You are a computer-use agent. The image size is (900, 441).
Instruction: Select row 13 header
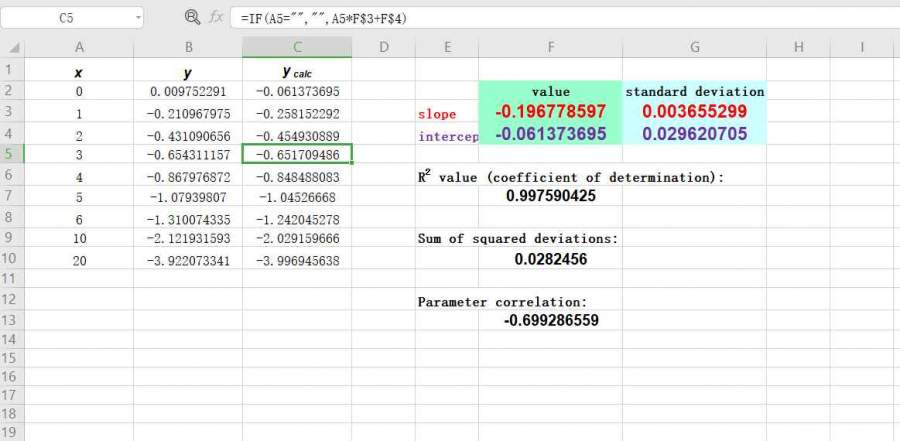click(11, 321)
